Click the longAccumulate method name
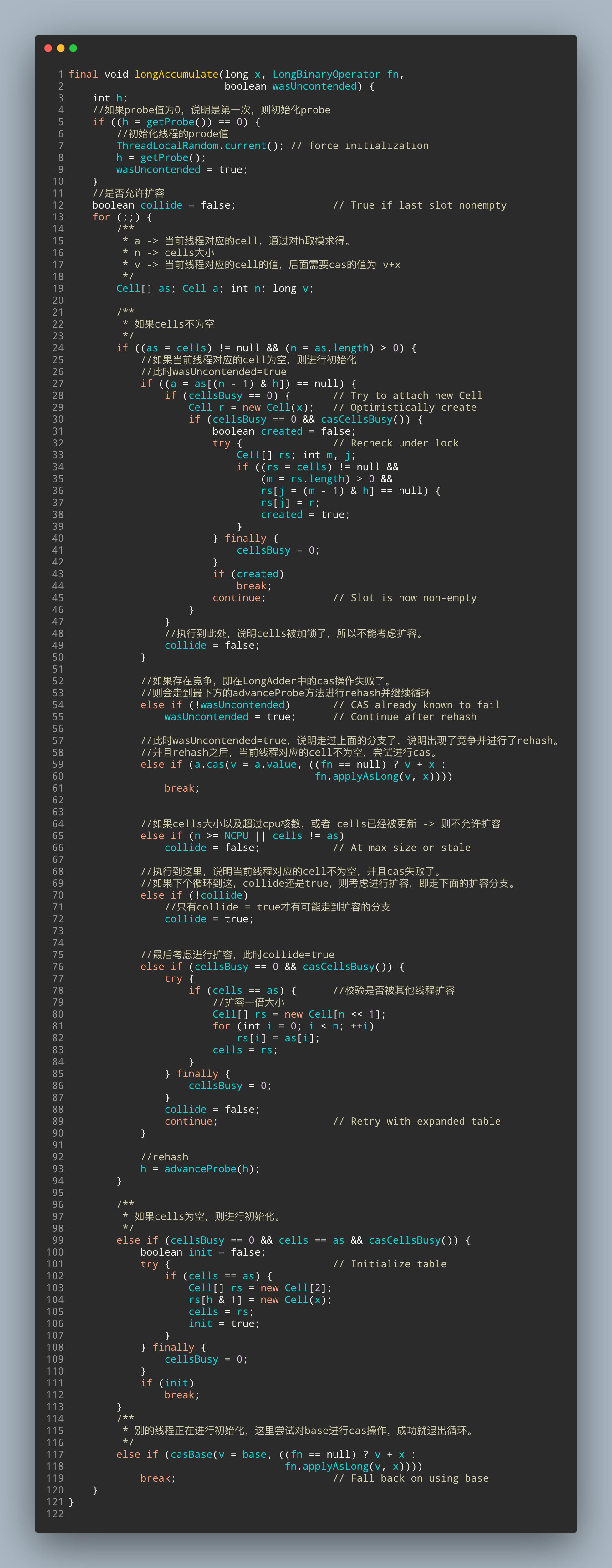 pos(176,74)
